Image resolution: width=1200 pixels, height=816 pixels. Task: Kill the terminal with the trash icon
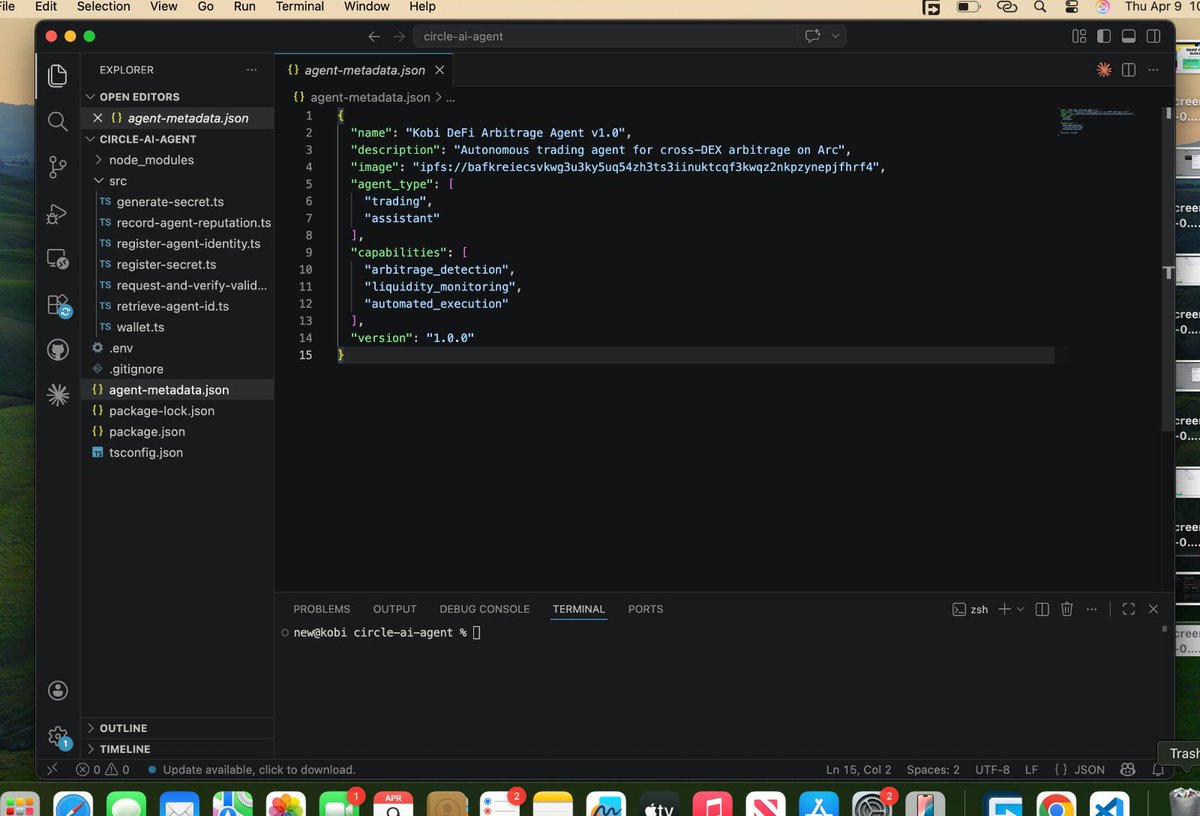click(x=1067, y=609)
